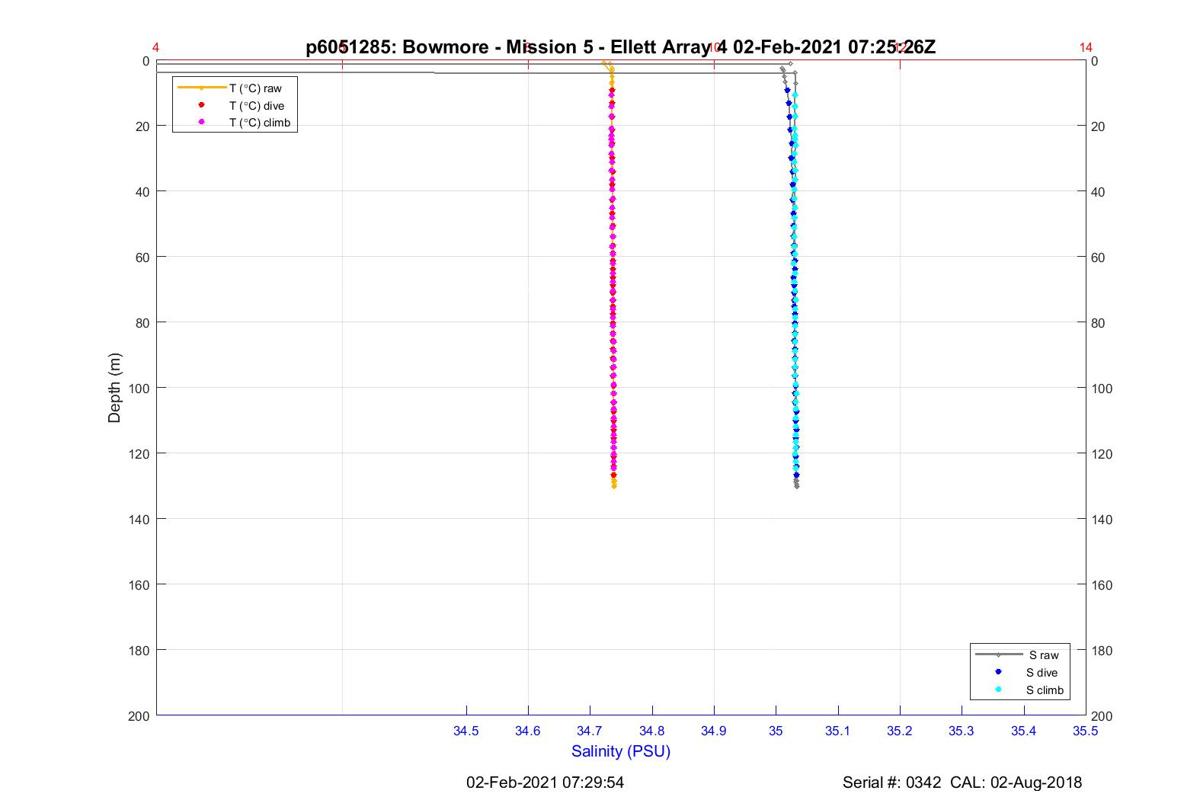Click depth tick '180' on left axis

[x=139, y=650]
